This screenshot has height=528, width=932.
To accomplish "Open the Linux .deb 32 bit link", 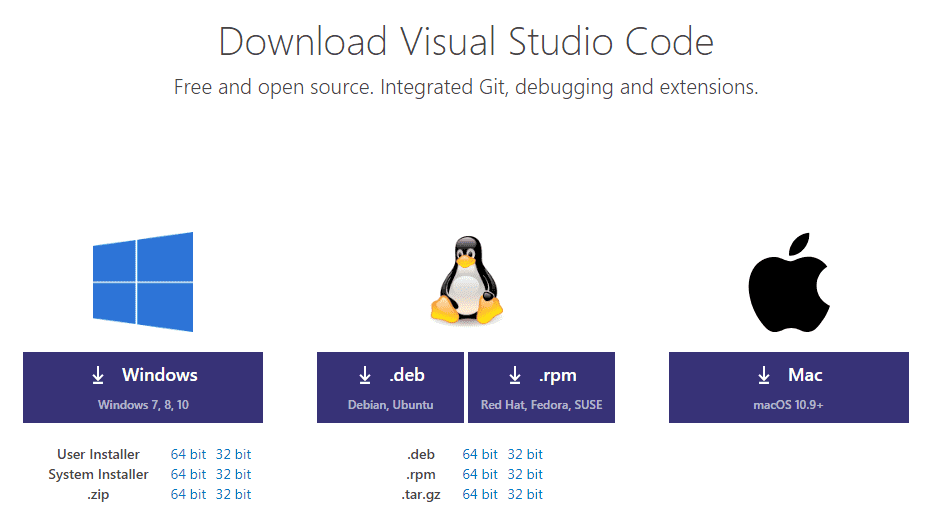I will click(x=525, y=454).
